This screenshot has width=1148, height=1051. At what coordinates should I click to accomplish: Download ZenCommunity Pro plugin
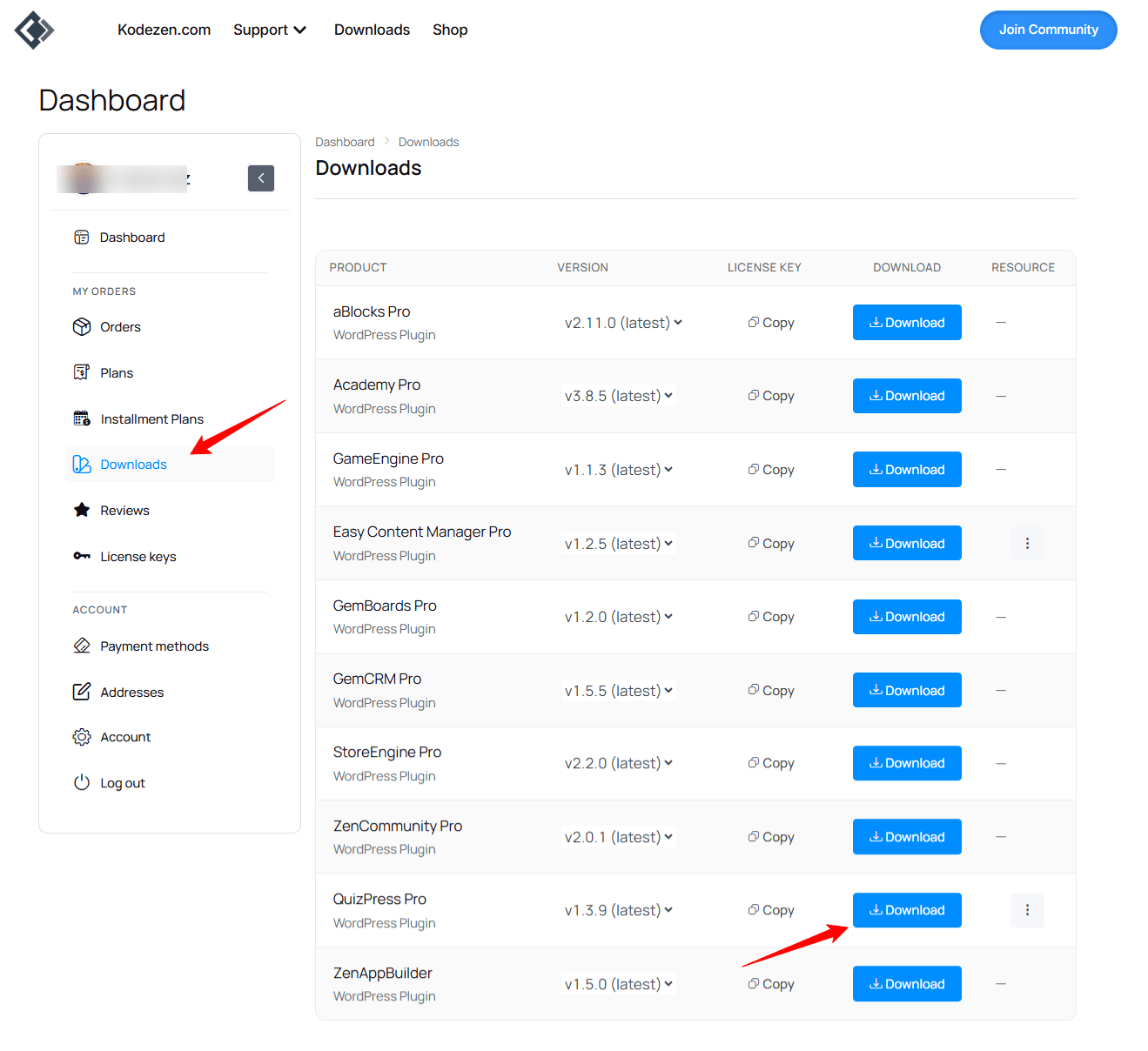[x=907, y=837]
